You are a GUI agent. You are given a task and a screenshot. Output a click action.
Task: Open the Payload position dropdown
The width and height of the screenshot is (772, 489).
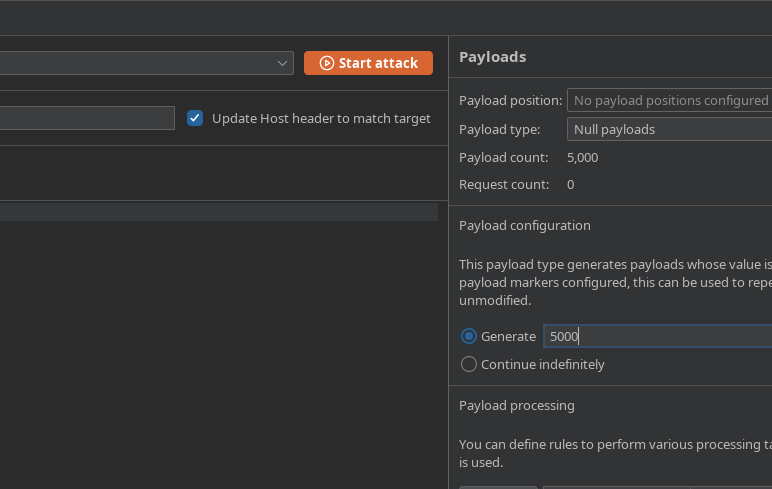tap(669, 100)
